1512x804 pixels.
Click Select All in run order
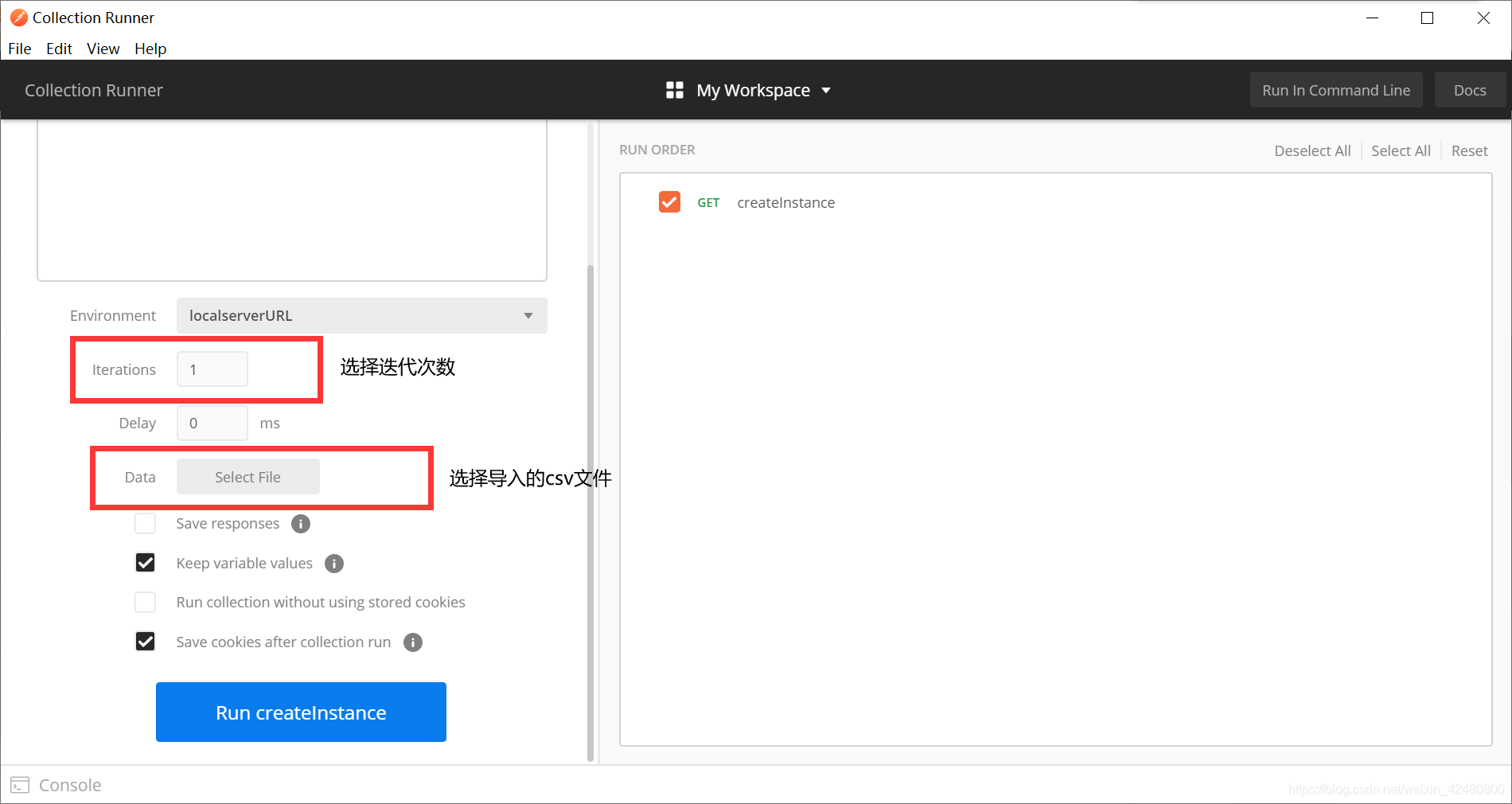pos(1401,151)
